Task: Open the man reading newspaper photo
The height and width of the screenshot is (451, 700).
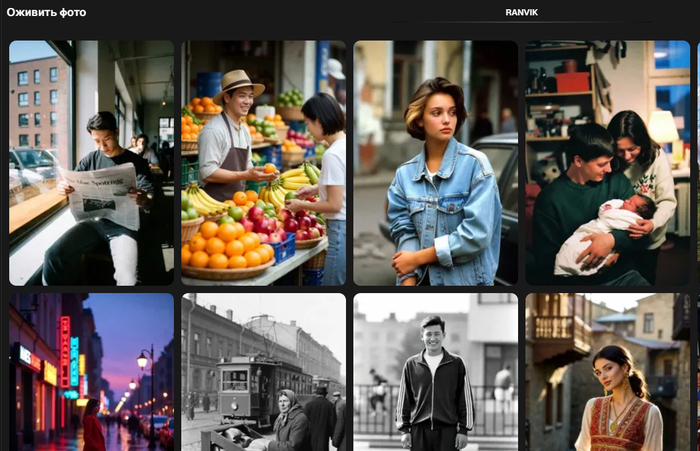Action: tap(92, 163)
